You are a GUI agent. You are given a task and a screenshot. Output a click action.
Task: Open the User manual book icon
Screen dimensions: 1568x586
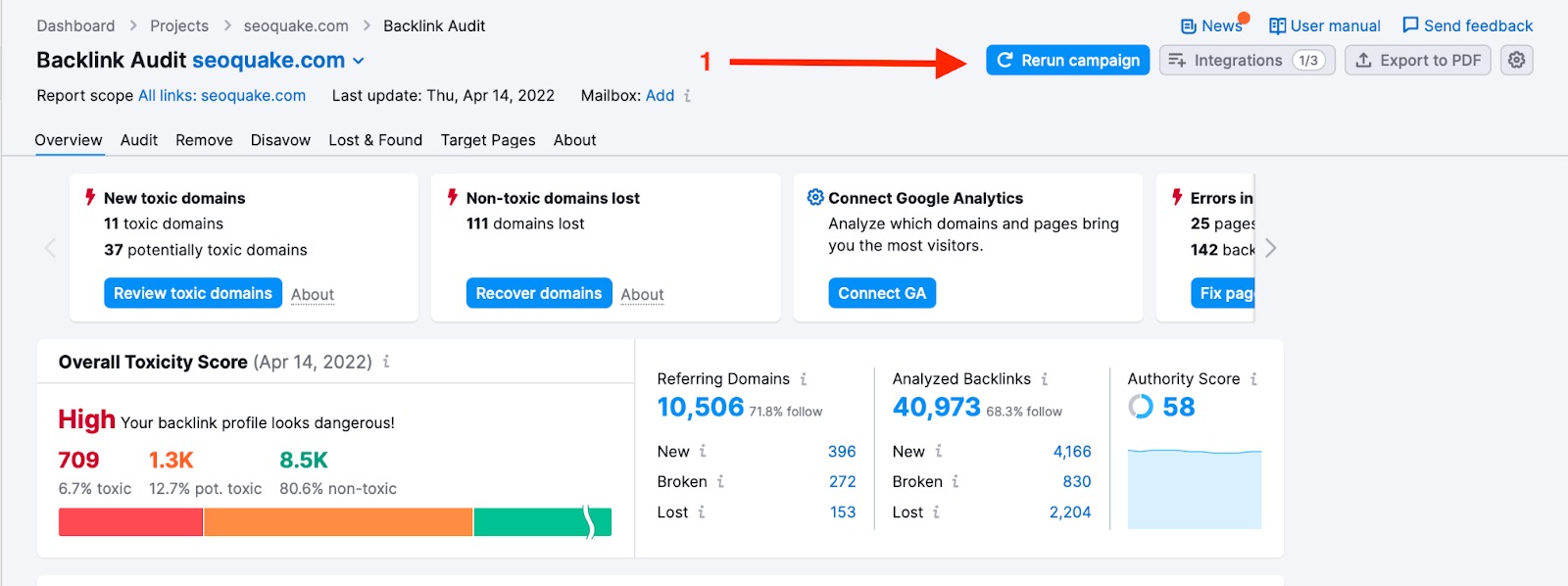click(x=1278, y=26)
